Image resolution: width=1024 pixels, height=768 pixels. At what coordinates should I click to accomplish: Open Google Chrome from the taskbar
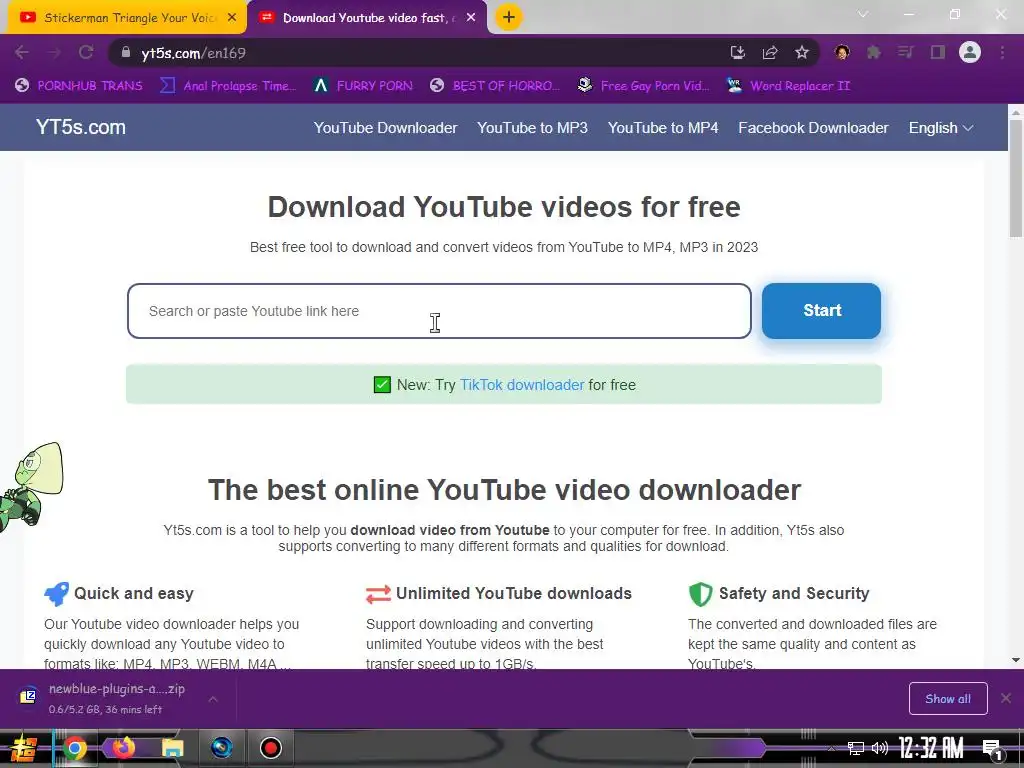coord(74,748)
